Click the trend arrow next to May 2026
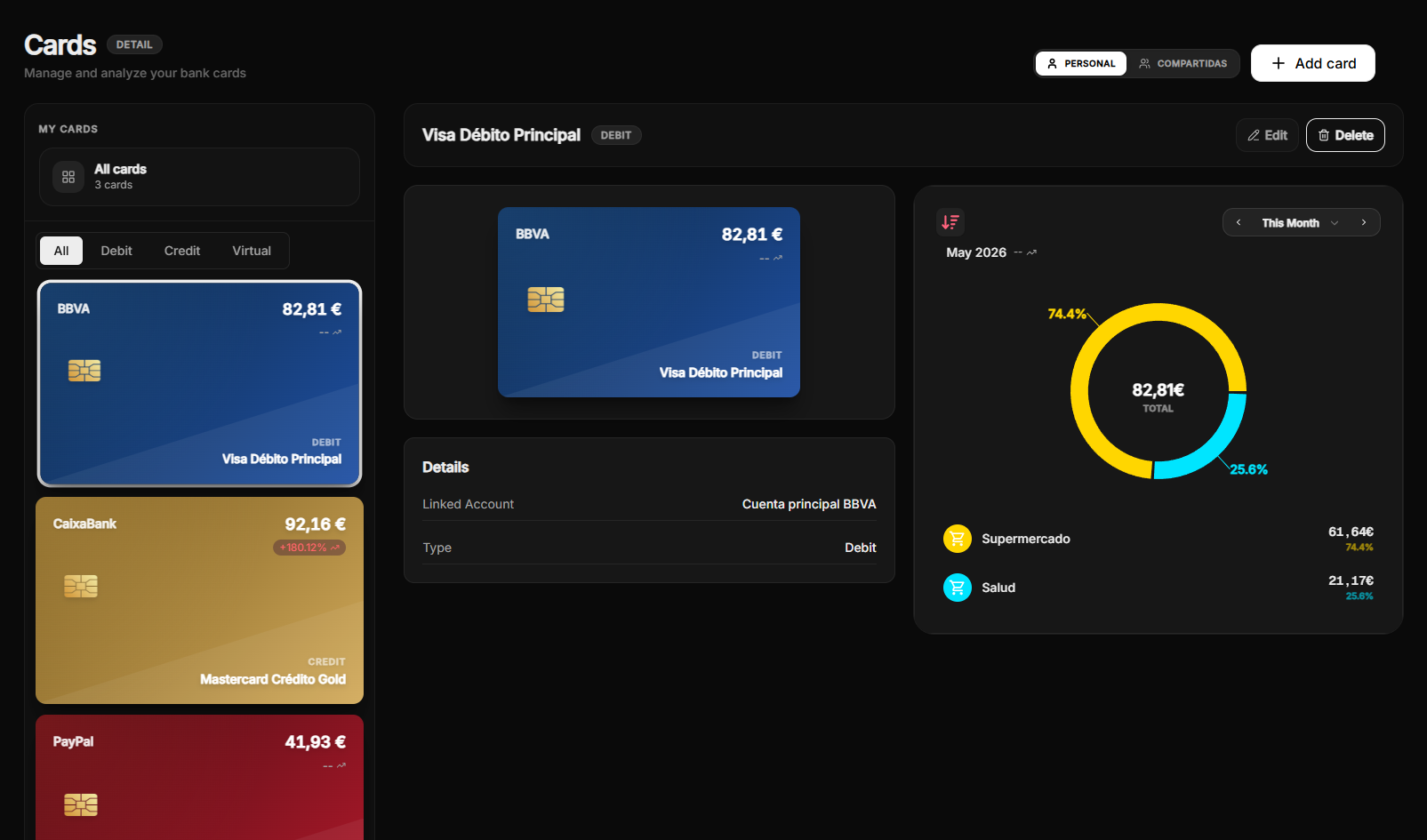 (x=1031, y=253)
